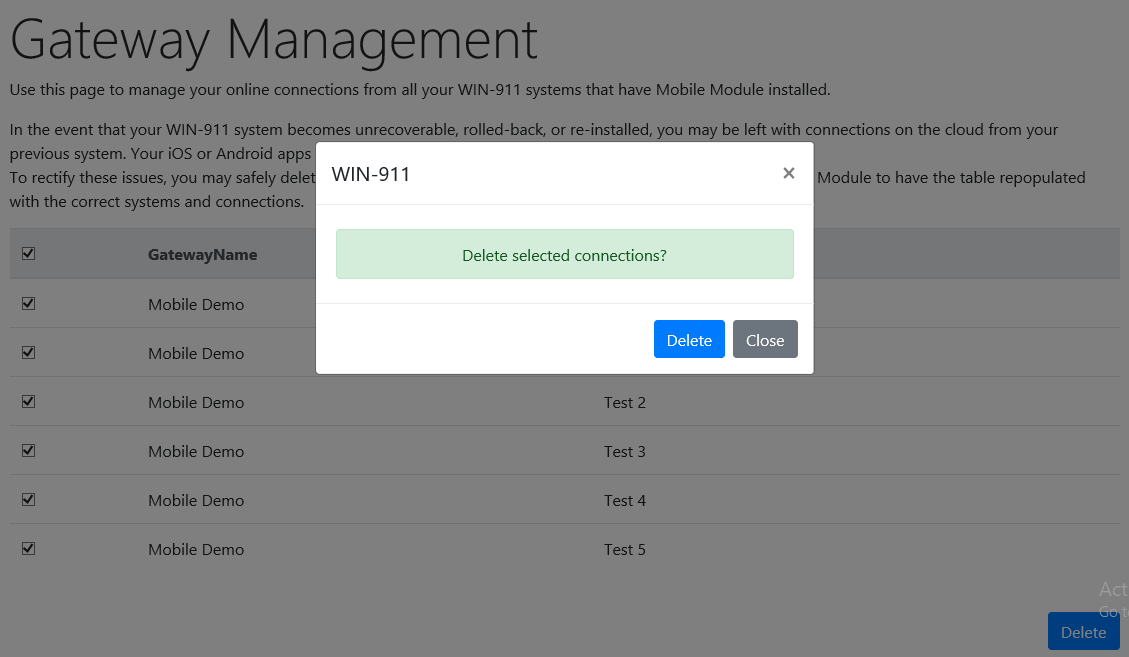Image resolution: width=1129 pixels, height=657 pixels.
Task: Click the 'Delete selected connections?' message
Action: (x=564, y=255)
